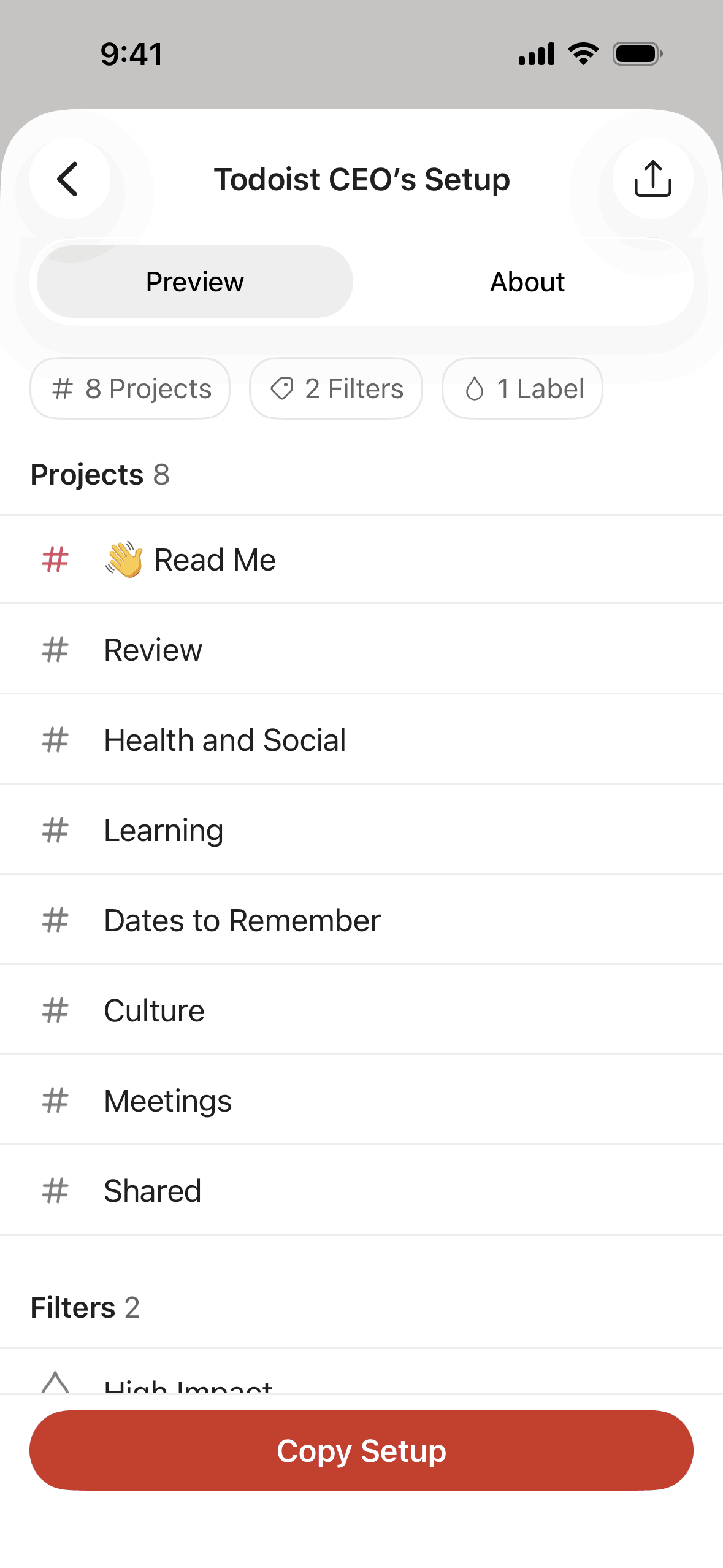Click the hash icon next to Review
This screenshot has height=1568, width=723.
click(x=55, y=650)
